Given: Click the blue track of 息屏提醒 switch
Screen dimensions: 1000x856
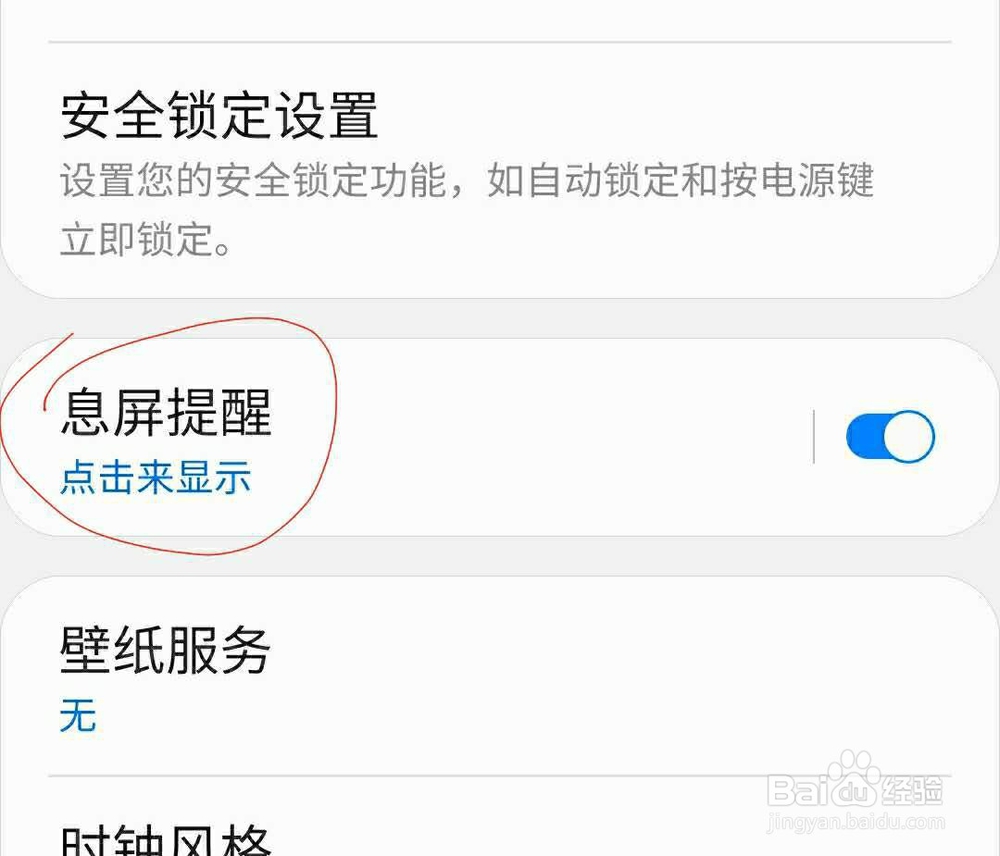Looking at the screenshot, I should [864, 436].
